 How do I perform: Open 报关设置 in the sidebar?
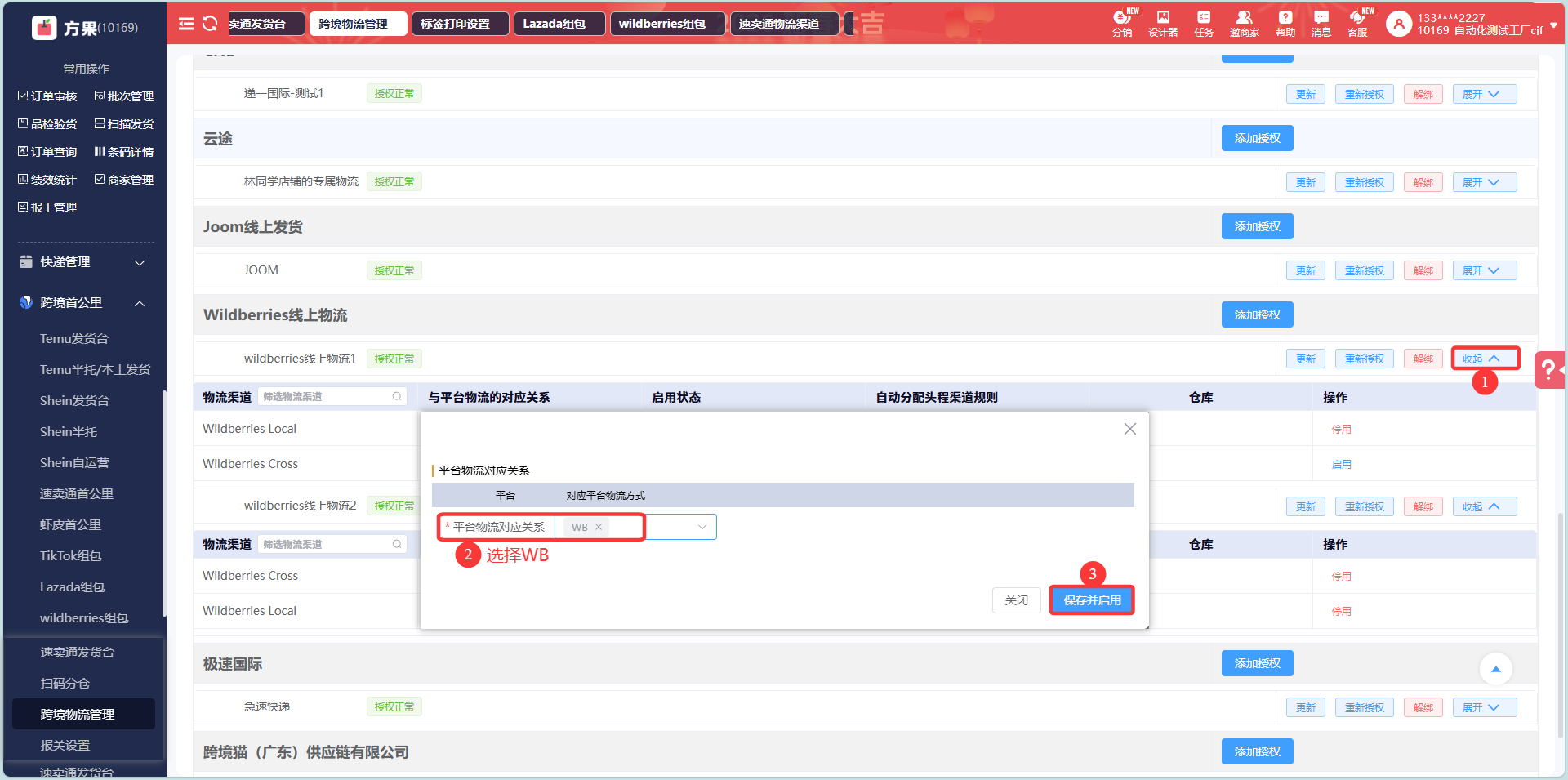[65, 746]
